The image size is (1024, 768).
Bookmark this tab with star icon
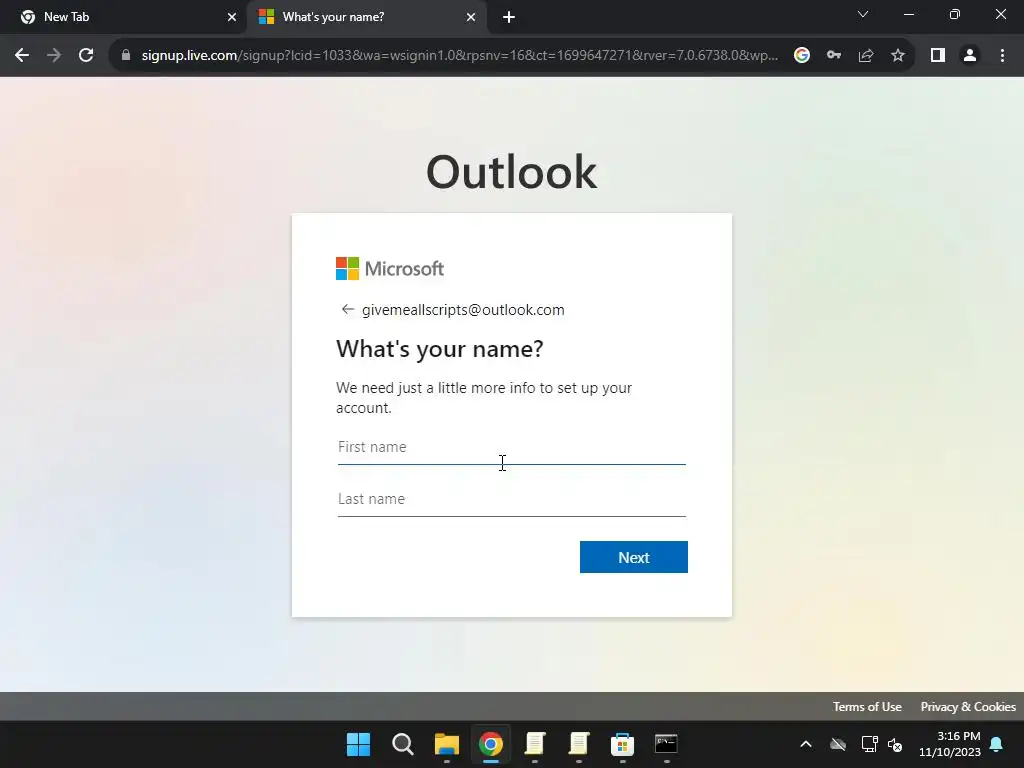coord(898,56)
